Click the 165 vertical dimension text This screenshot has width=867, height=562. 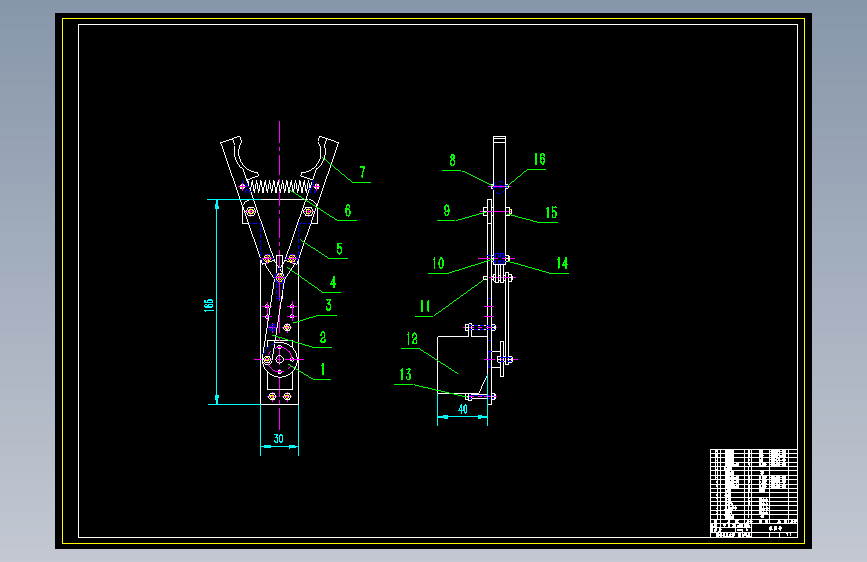(209, 305)
